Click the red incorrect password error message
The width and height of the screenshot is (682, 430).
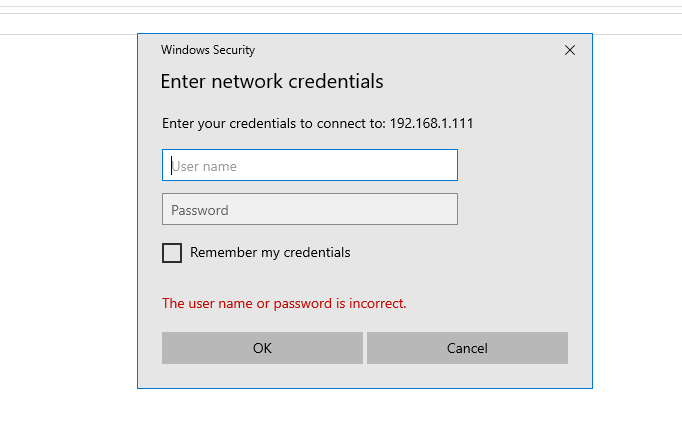point(284,303)
